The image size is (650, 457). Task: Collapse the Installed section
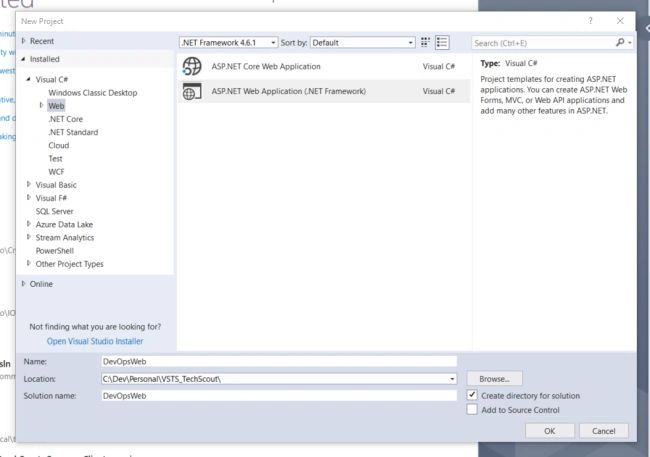[x=24, y=59]
